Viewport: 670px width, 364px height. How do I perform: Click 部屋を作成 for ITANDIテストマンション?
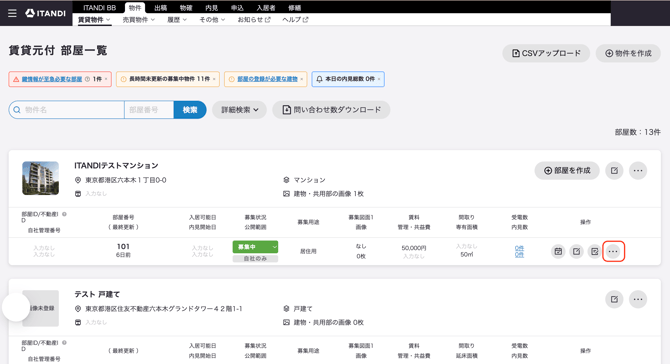(x=567, y=170)
